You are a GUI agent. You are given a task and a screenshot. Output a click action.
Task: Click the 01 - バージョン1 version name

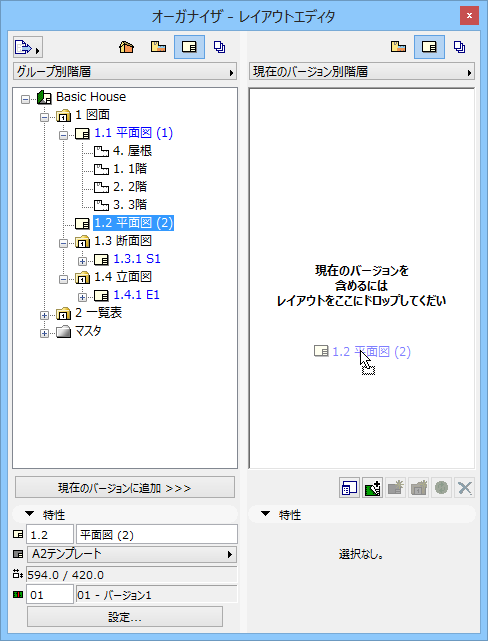(x=157, y=594)
